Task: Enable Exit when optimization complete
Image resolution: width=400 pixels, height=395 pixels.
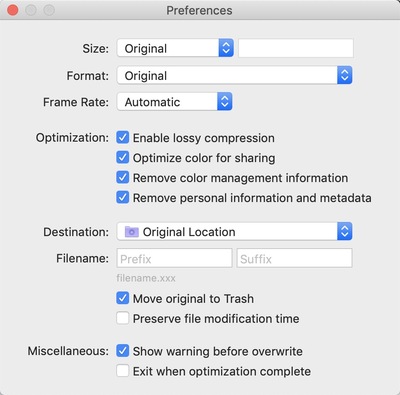Action: 123,371
